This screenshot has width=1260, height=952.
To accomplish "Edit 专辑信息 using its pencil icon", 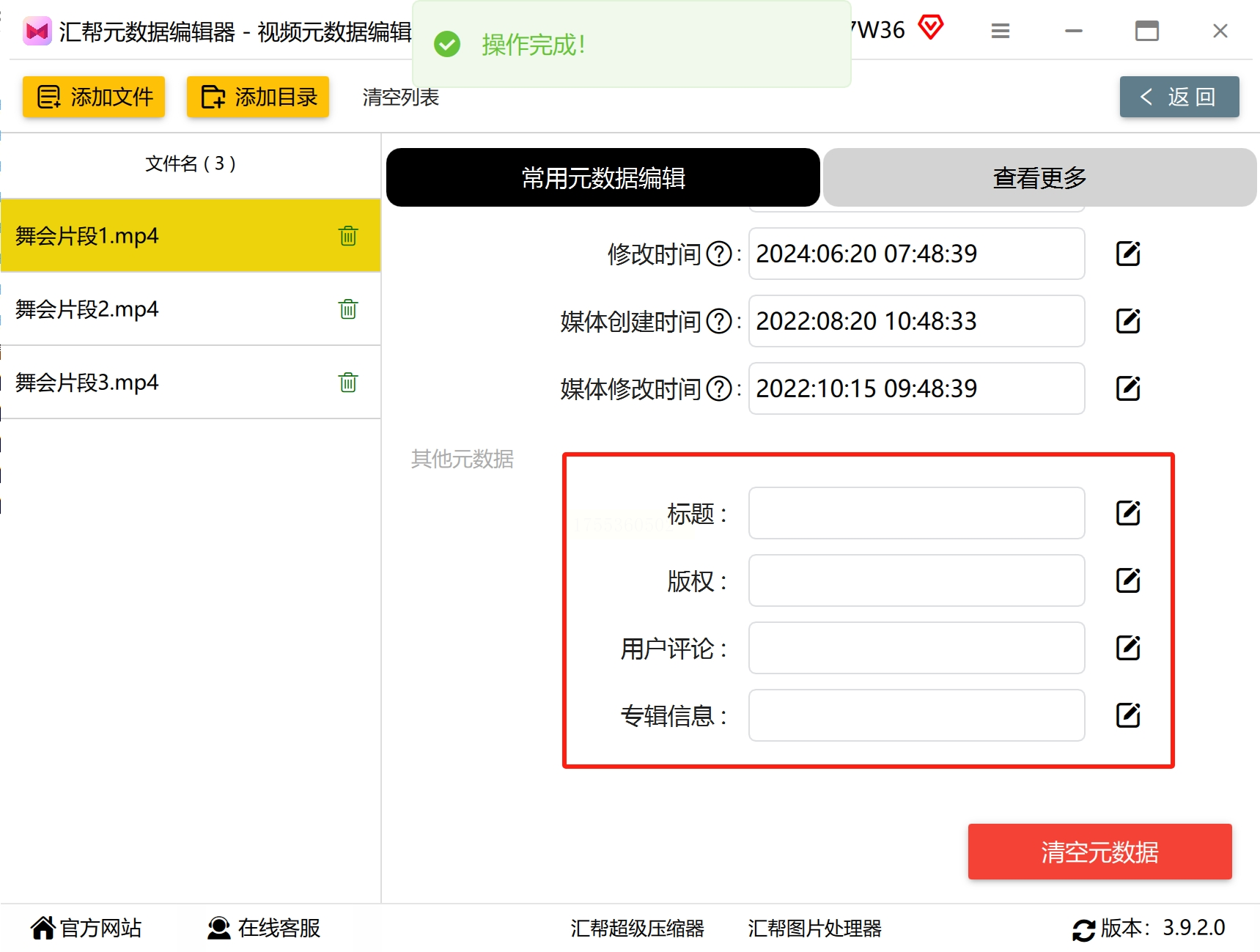I will click(x=1128, y=715).
